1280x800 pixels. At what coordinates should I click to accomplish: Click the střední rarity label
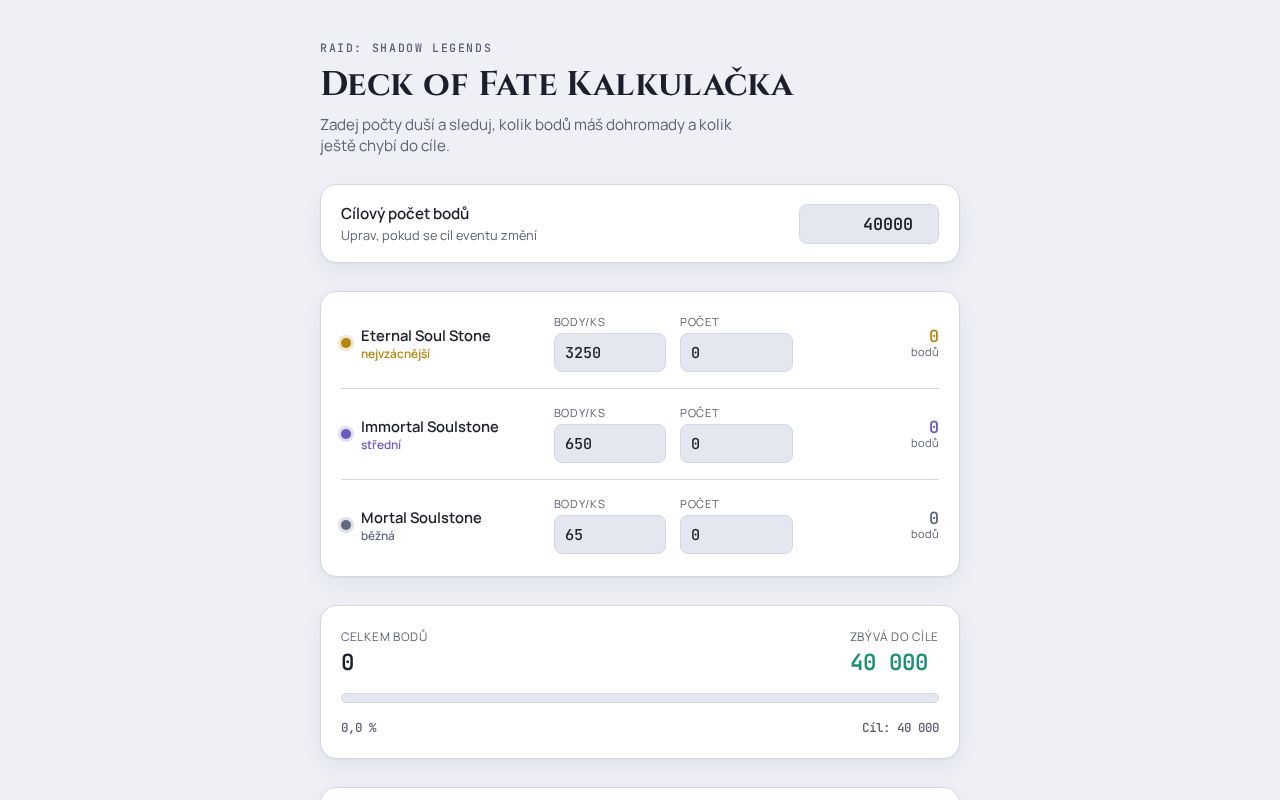click(x=381, y=445)
